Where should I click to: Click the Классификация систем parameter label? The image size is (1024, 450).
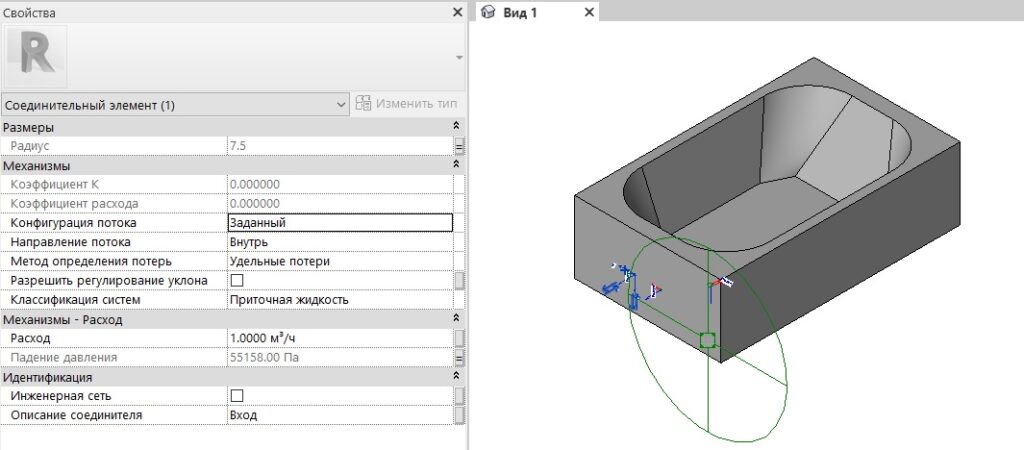(75, 300)
